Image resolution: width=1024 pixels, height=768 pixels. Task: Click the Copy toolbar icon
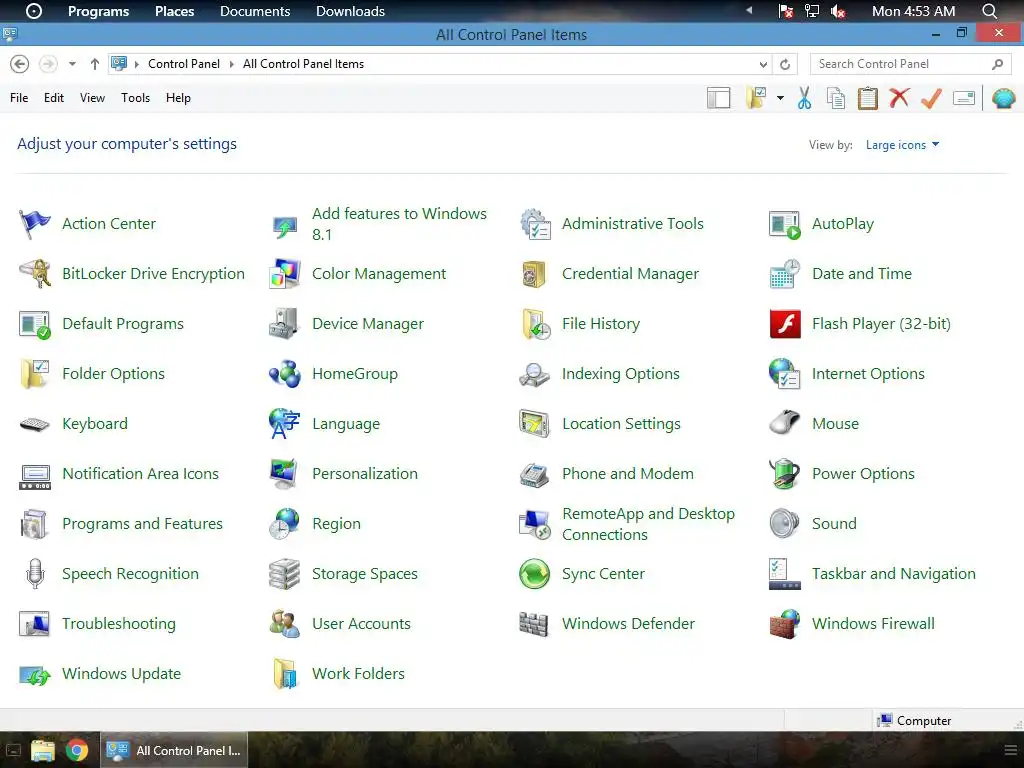coord(836,98)
